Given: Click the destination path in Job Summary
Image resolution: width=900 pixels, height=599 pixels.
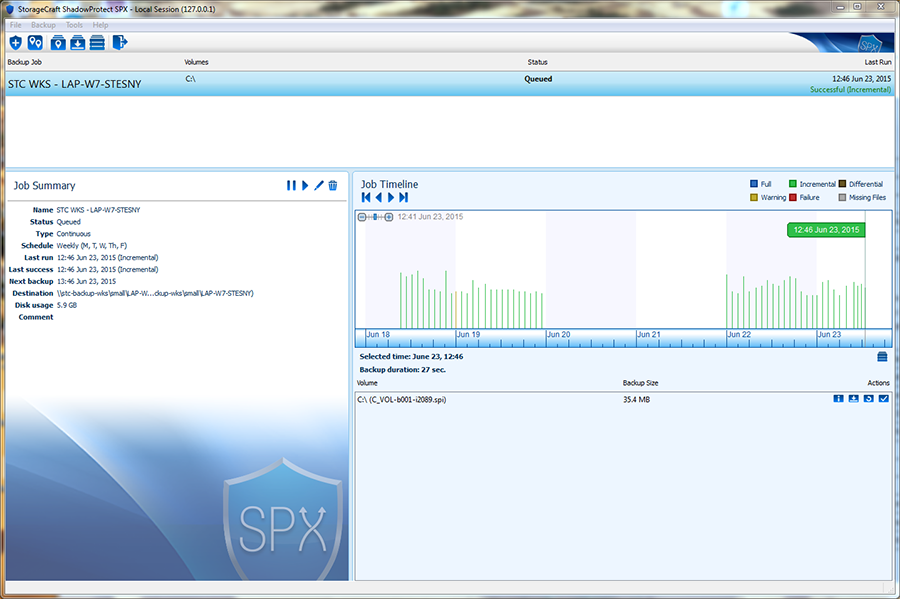Looking at the screenshot, I should (x=155, y=293).
